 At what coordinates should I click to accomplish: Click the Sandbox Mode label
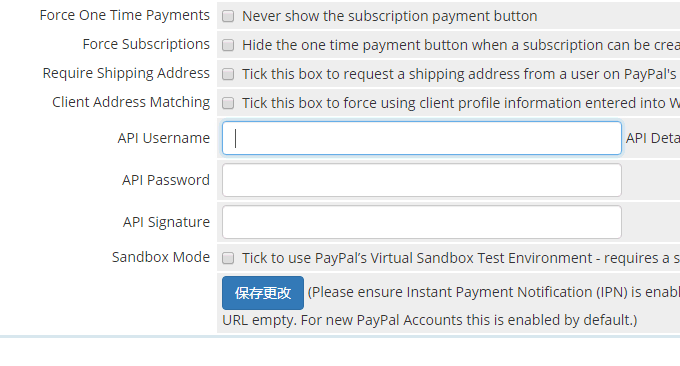pyautogui.click(x=161, y=257)
